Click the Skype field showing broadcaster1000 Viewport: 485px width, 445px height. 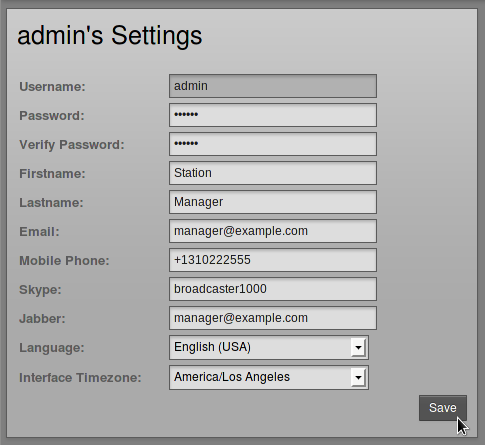coord(273,289)
